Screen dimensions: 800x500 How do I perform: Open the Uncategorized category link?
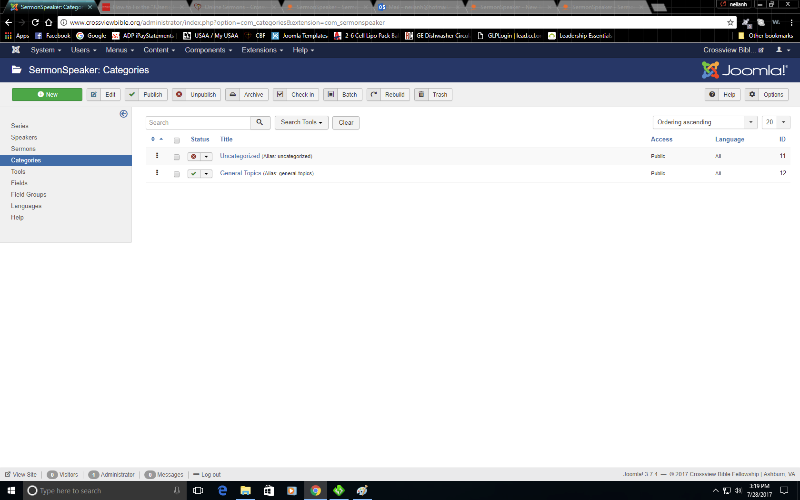tap(240, 156)
